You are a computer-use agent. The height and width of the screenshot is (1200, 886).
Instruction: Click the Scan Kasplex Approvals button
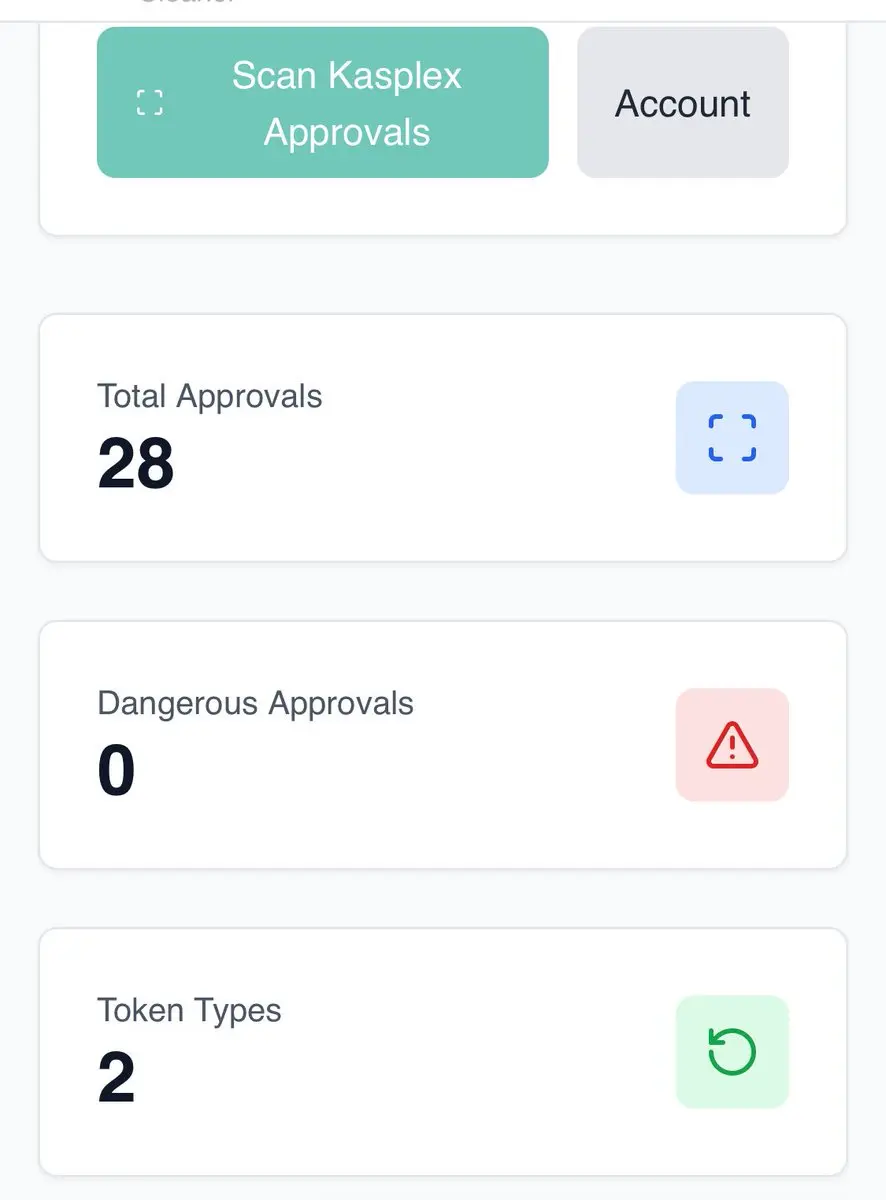(322, 102)
